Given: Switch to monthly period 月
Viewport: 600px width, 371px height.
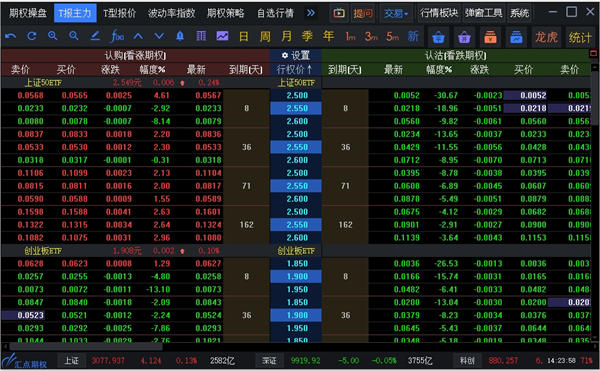Looking at the screenshot, I should [286, 36].
